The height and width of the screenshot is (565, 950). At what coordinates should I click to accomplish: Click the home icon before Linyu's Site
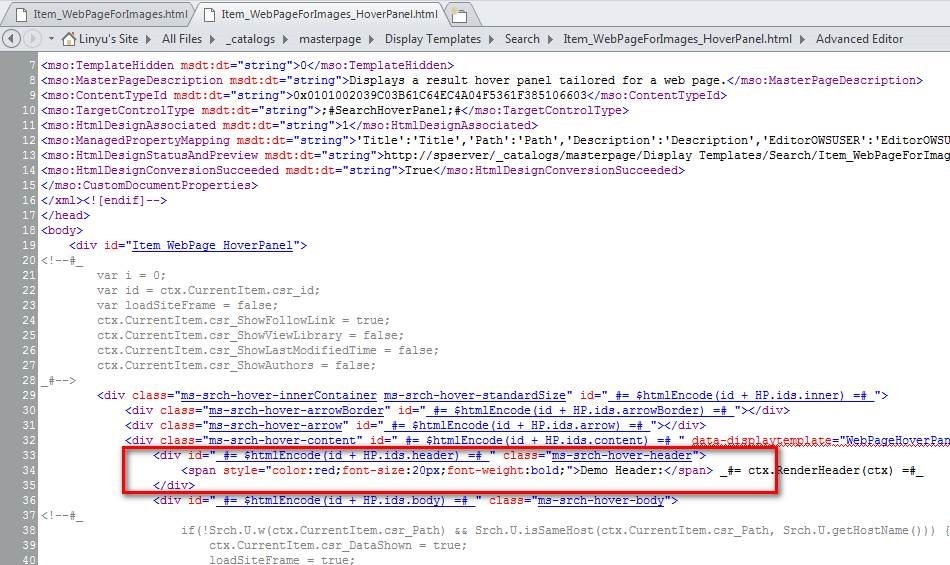click(x=69, y=39)
